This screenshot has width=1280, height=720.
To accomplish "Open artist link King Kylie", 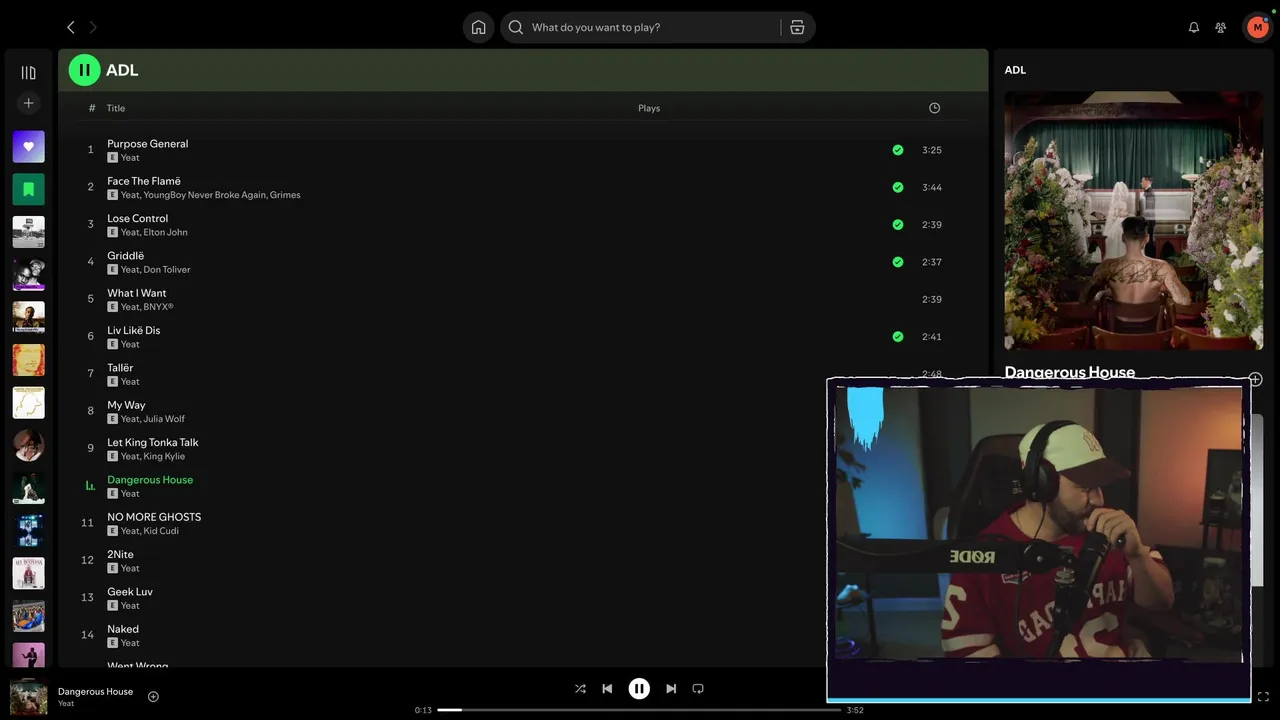I will click(164, 456).
